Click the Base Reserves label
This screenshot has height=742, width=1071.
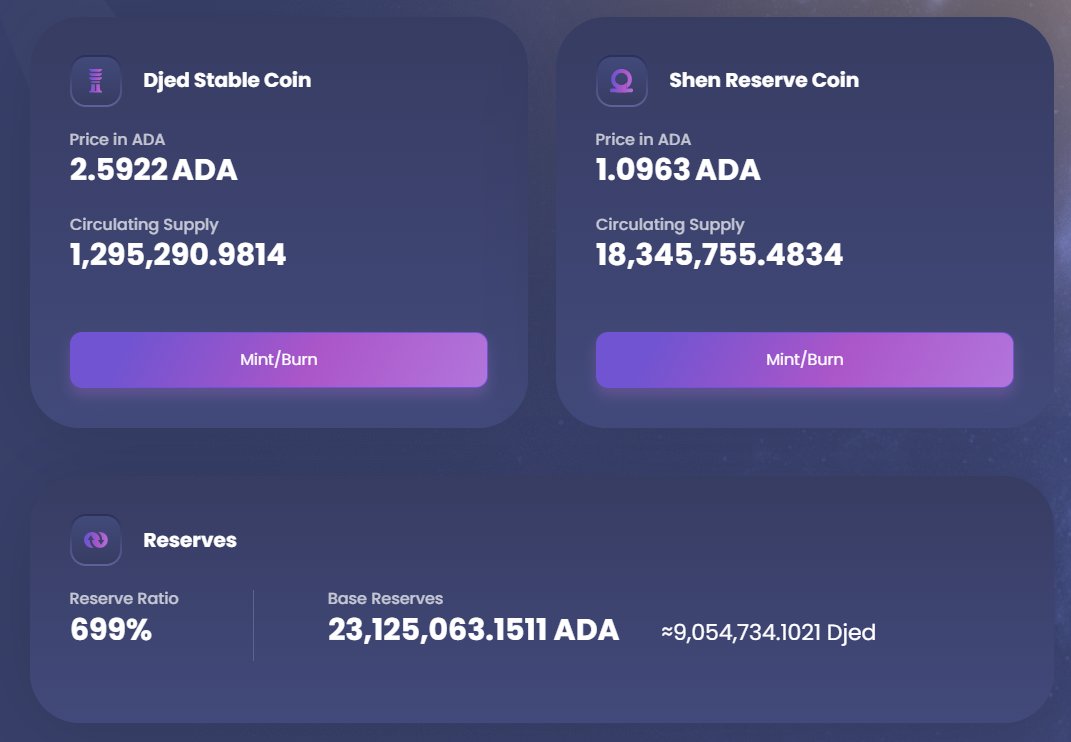[x=385, y=598]
